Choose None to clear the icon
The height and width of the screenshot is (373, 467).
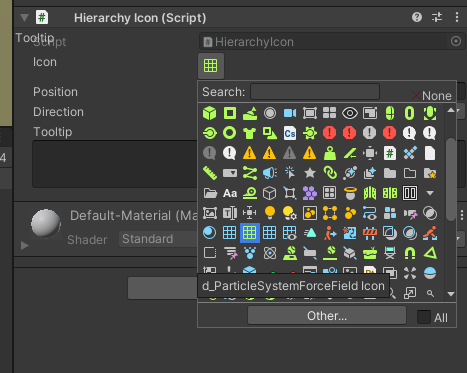pyautogui.click(x=432, y=96)
